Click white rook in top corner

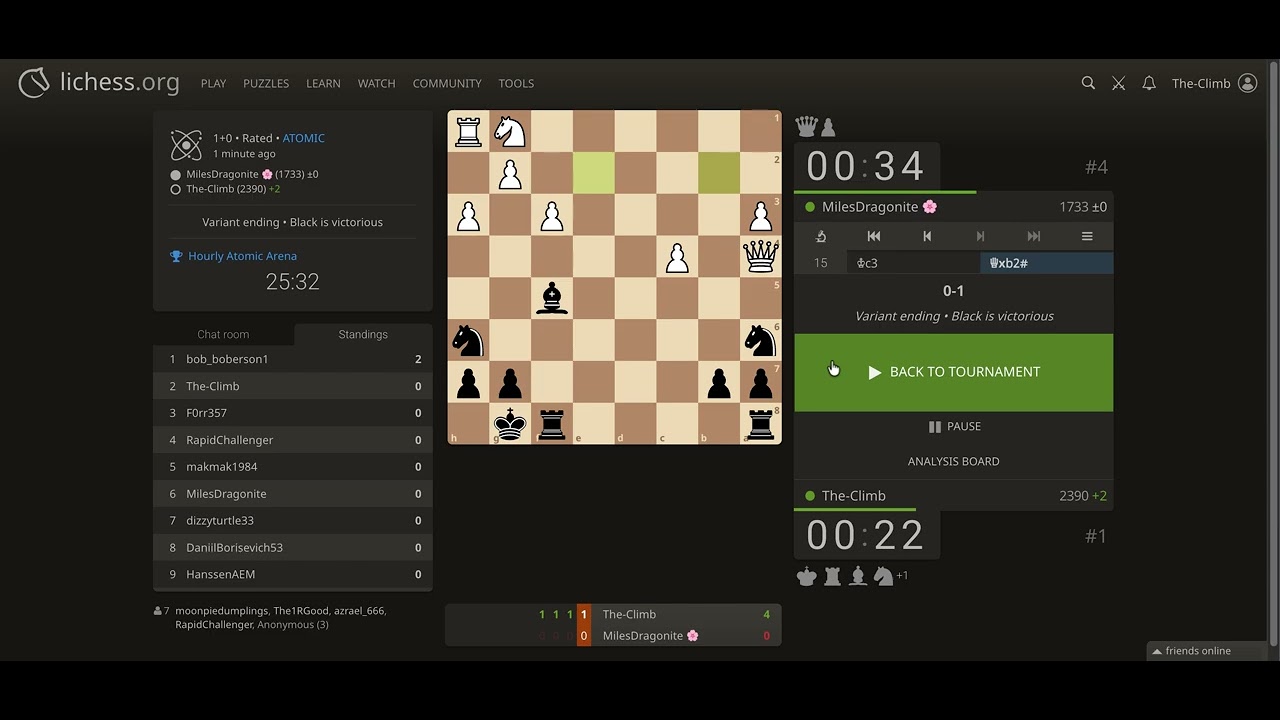click(468, 131)
